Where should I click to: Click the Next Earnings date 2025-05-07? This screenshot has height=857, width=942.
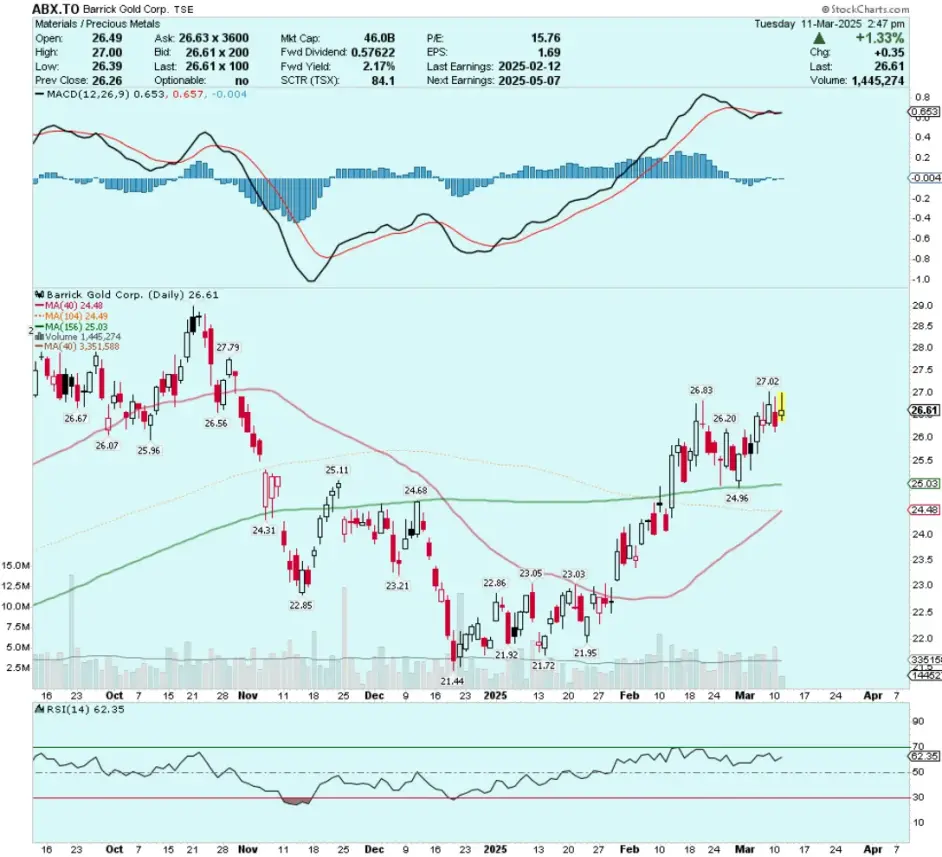point(529,80)
